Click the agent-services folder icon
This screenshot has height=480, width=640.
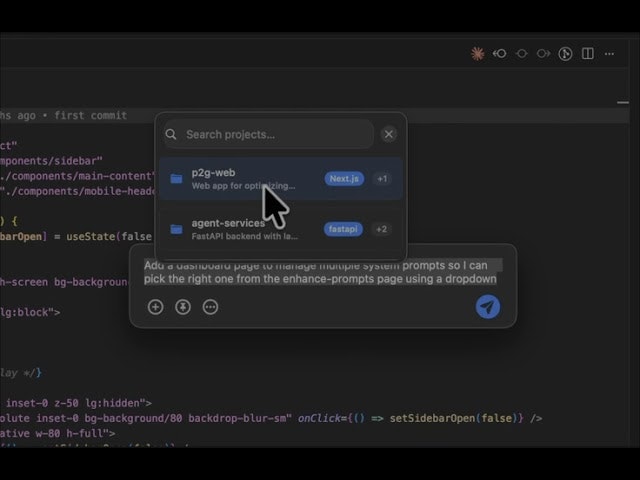coord(176,229)
